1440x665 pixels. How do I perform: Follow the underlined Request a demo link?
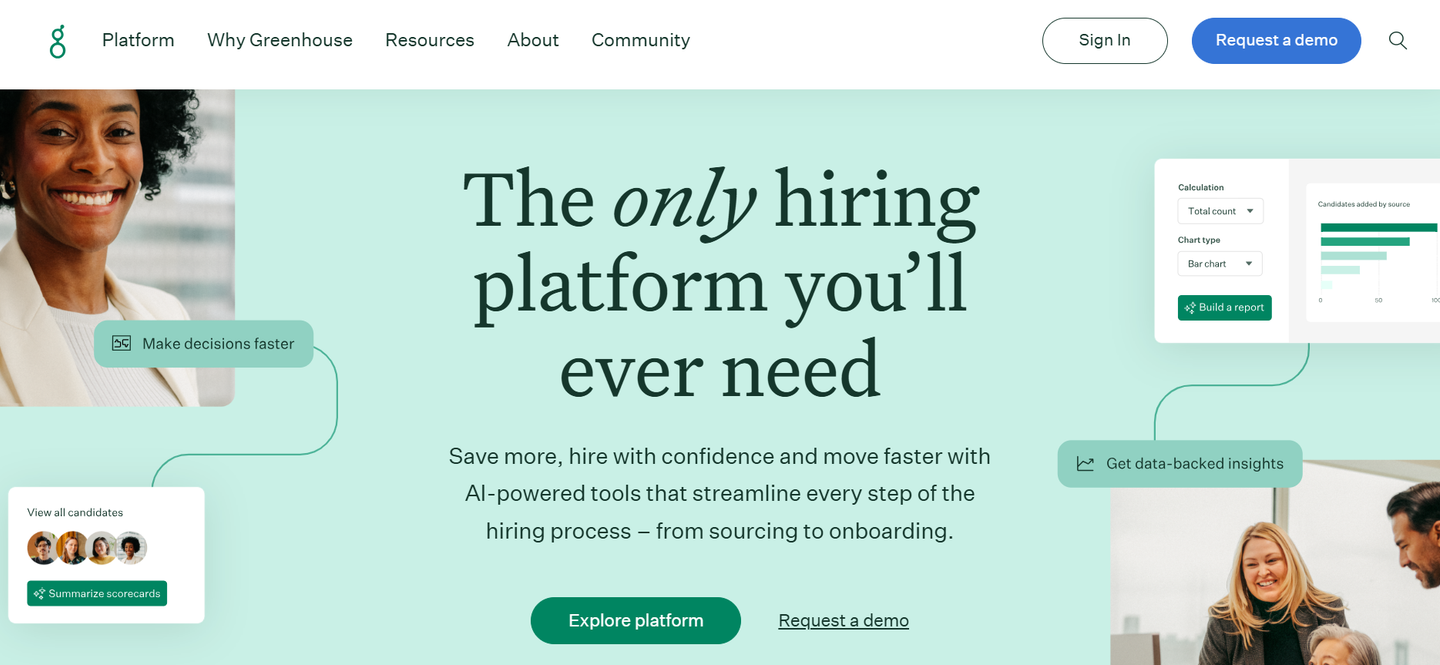(844, 621)
